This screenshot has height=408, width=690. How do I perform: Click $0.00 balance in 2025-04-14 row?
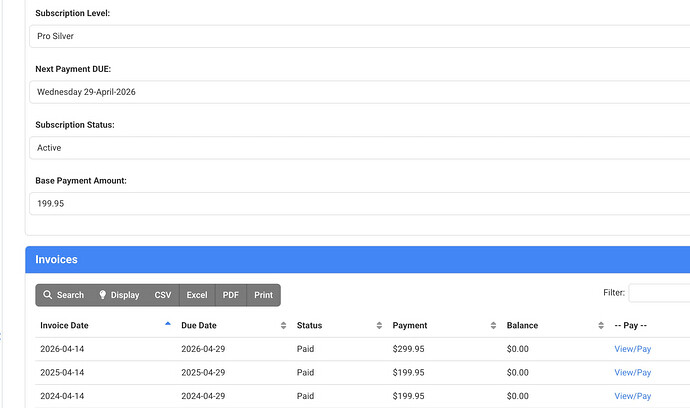click(518, 373)
